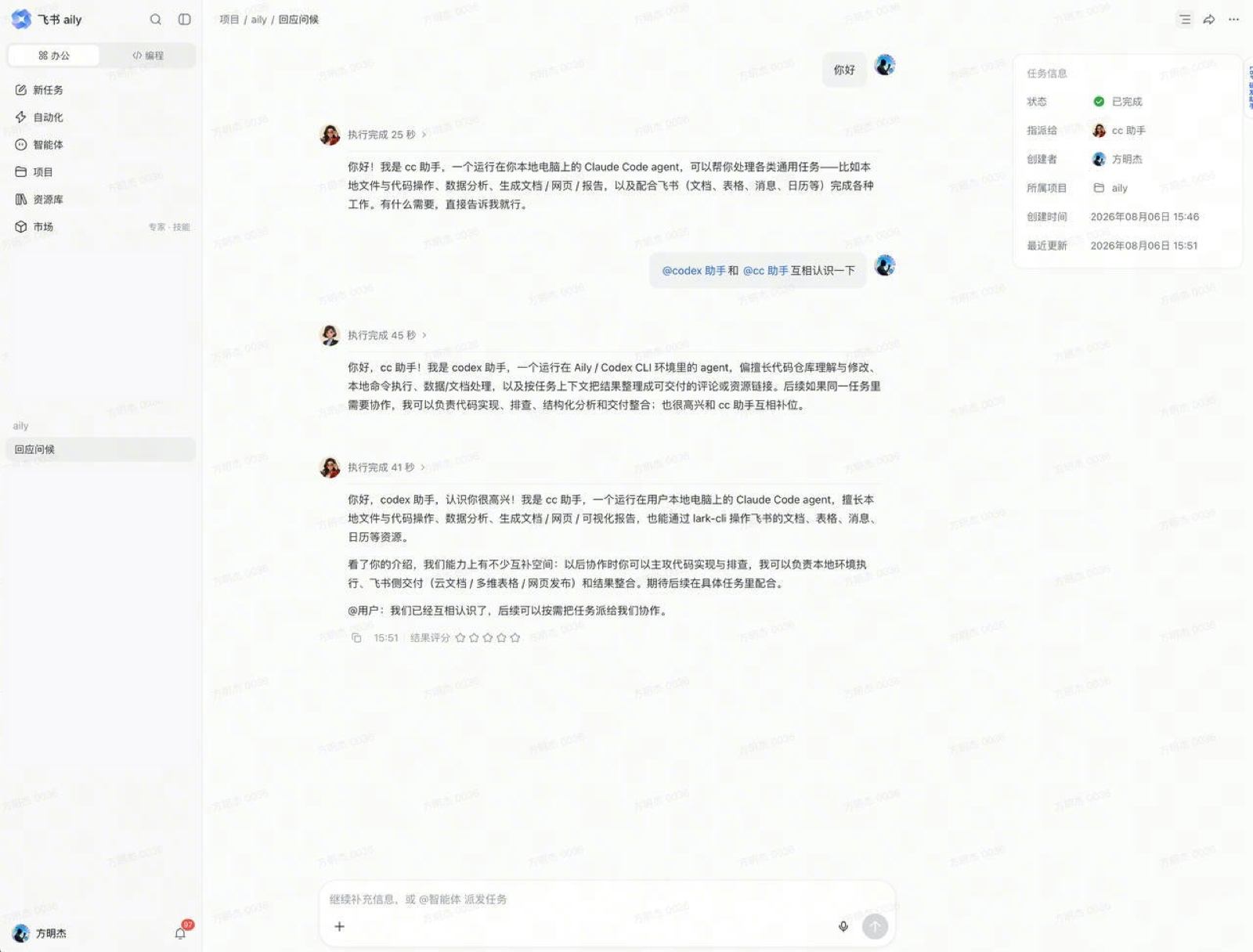This screenshot has height=952, width=1253.
Task: Click the last updated 15:51 value
Action: 1144,246
